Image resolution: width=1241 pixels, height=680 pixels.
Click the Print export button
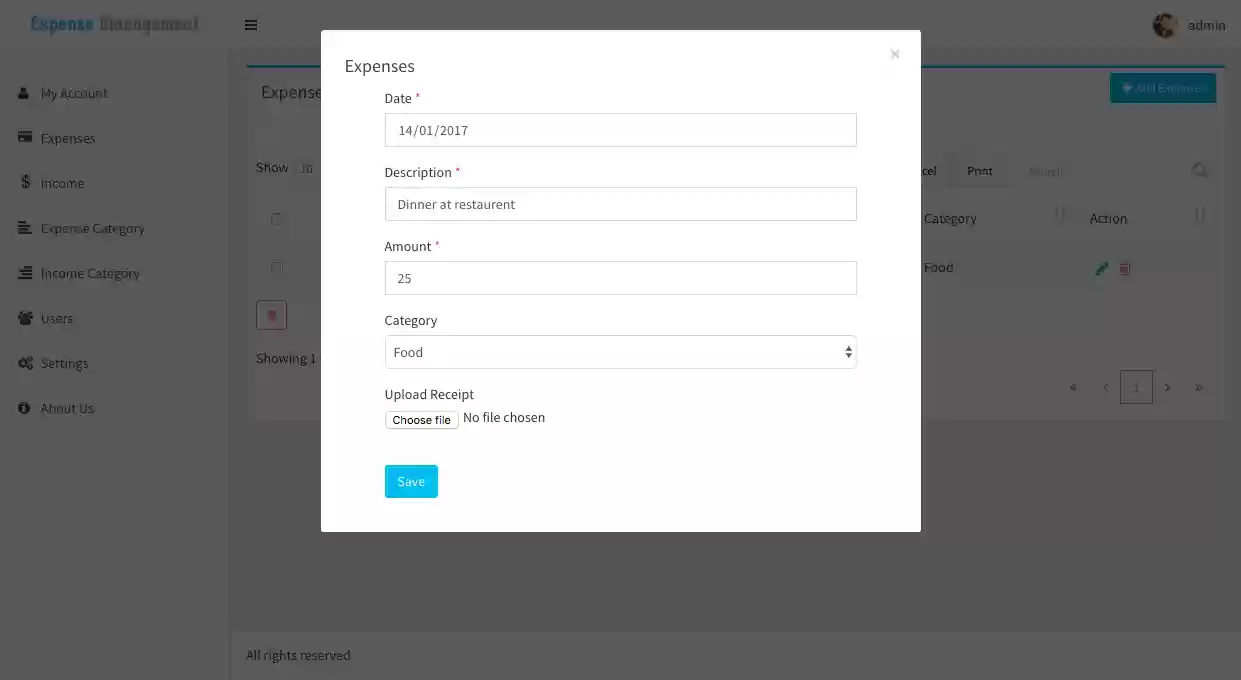coord(978,171)
